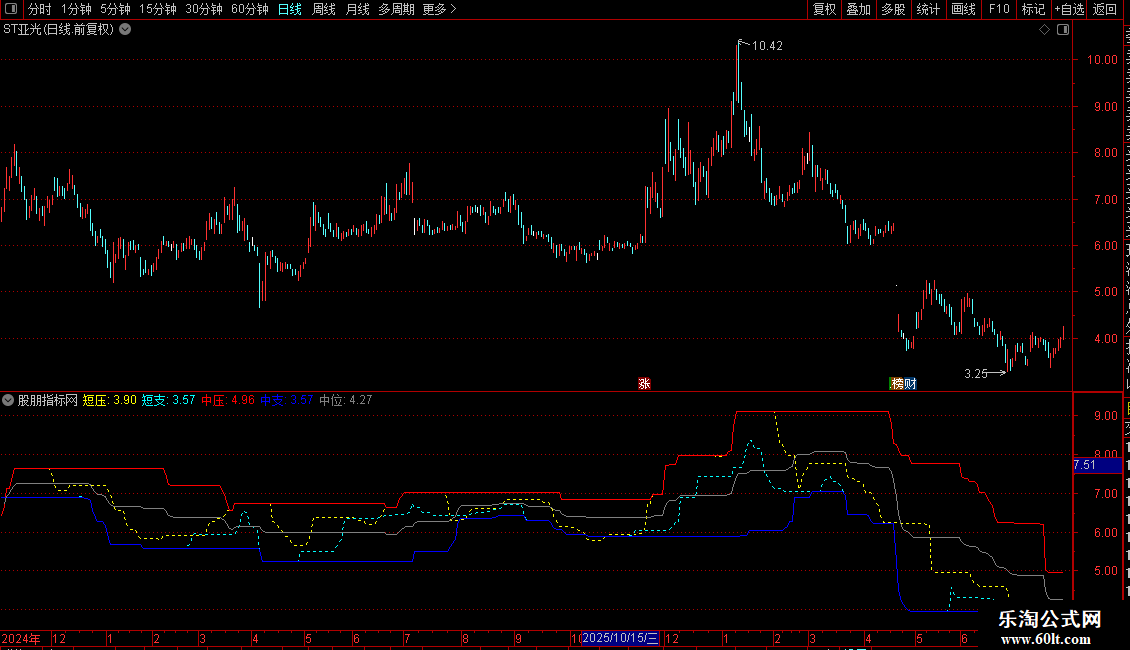Click the 中支: 3.57 indicator value
The image size is (1130, 650).
click(287, 400)
